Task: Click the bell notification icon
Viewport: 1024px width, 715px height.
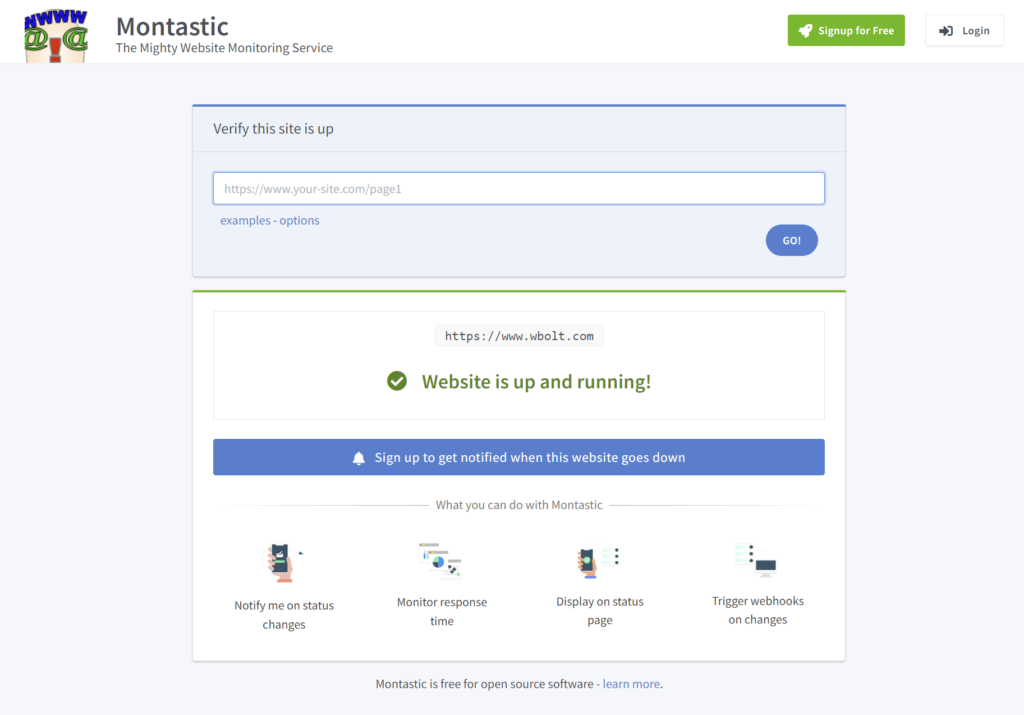Action: pos(359,458)
